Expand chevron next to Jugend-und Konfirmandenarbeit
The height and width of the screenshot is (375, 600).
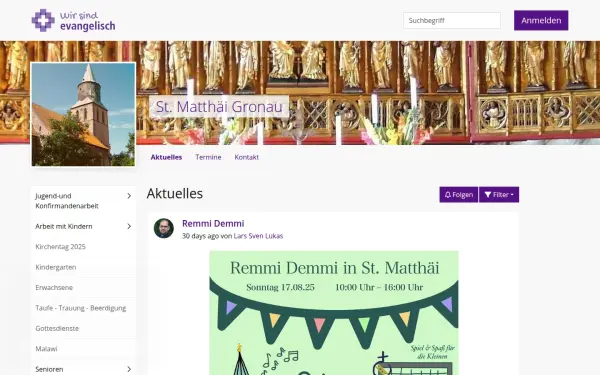[129, 196]
